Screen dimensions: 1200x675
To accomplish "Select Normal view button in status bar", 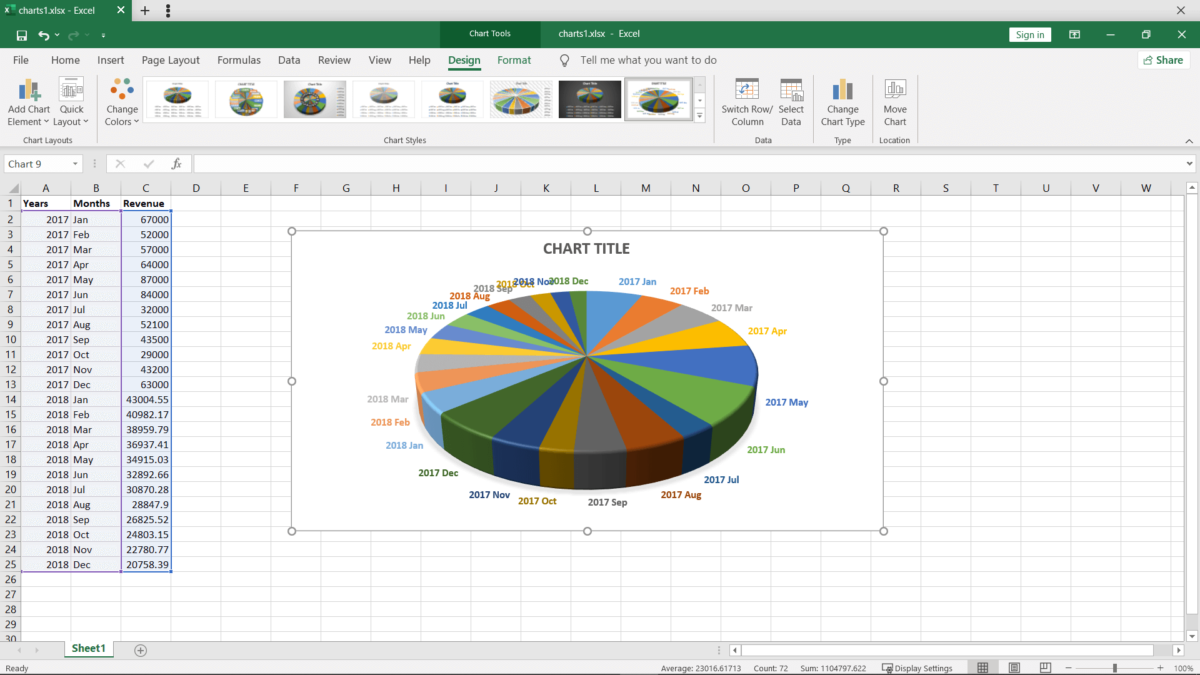I will pos(983,668).
